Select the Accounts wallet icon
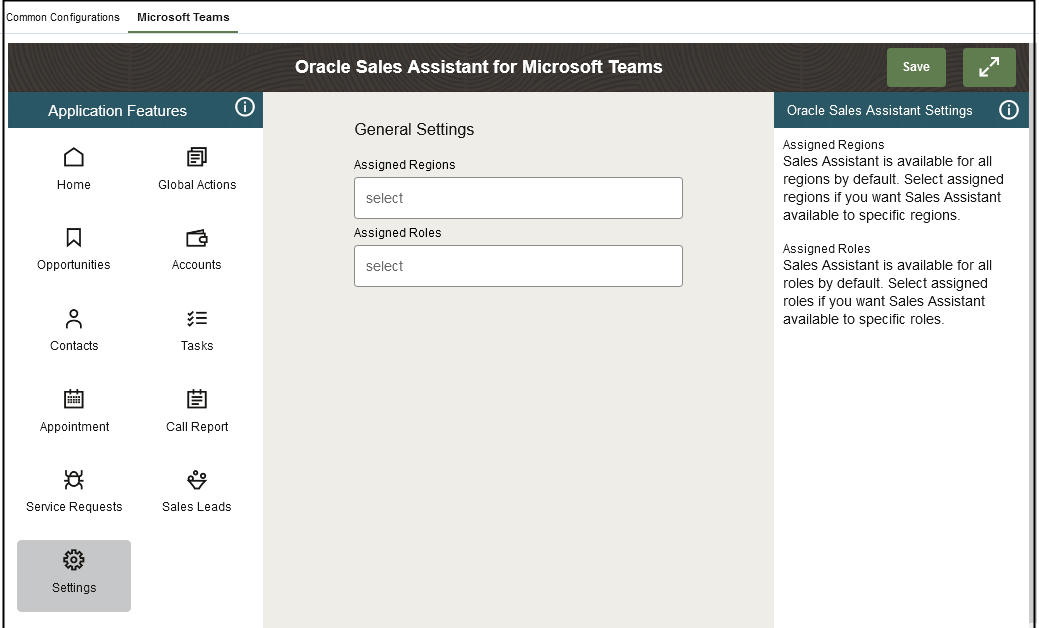 click(x=197, y=237)
